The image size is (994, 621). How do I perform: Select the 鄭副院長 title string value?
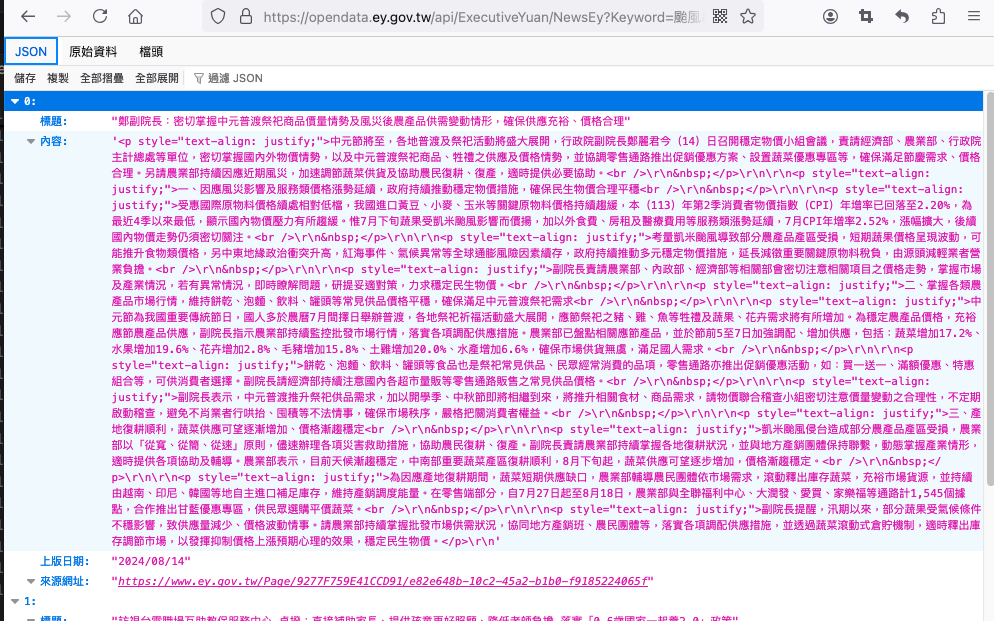(371, 121)
